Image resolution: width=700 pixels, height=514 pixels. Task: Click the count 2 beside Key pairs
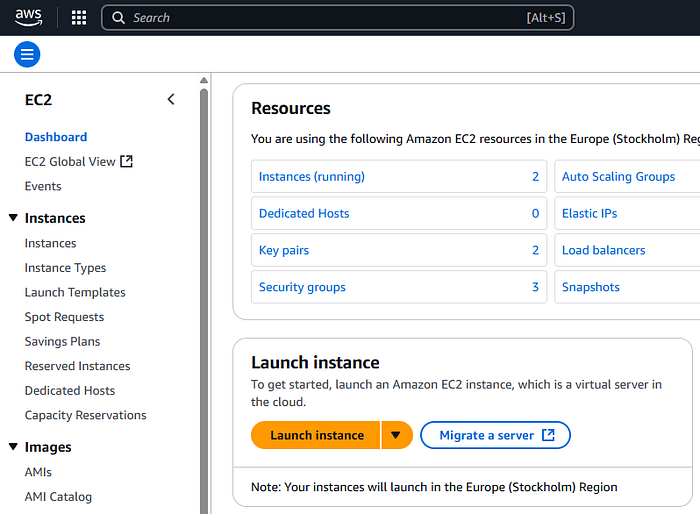pos(535,251)
